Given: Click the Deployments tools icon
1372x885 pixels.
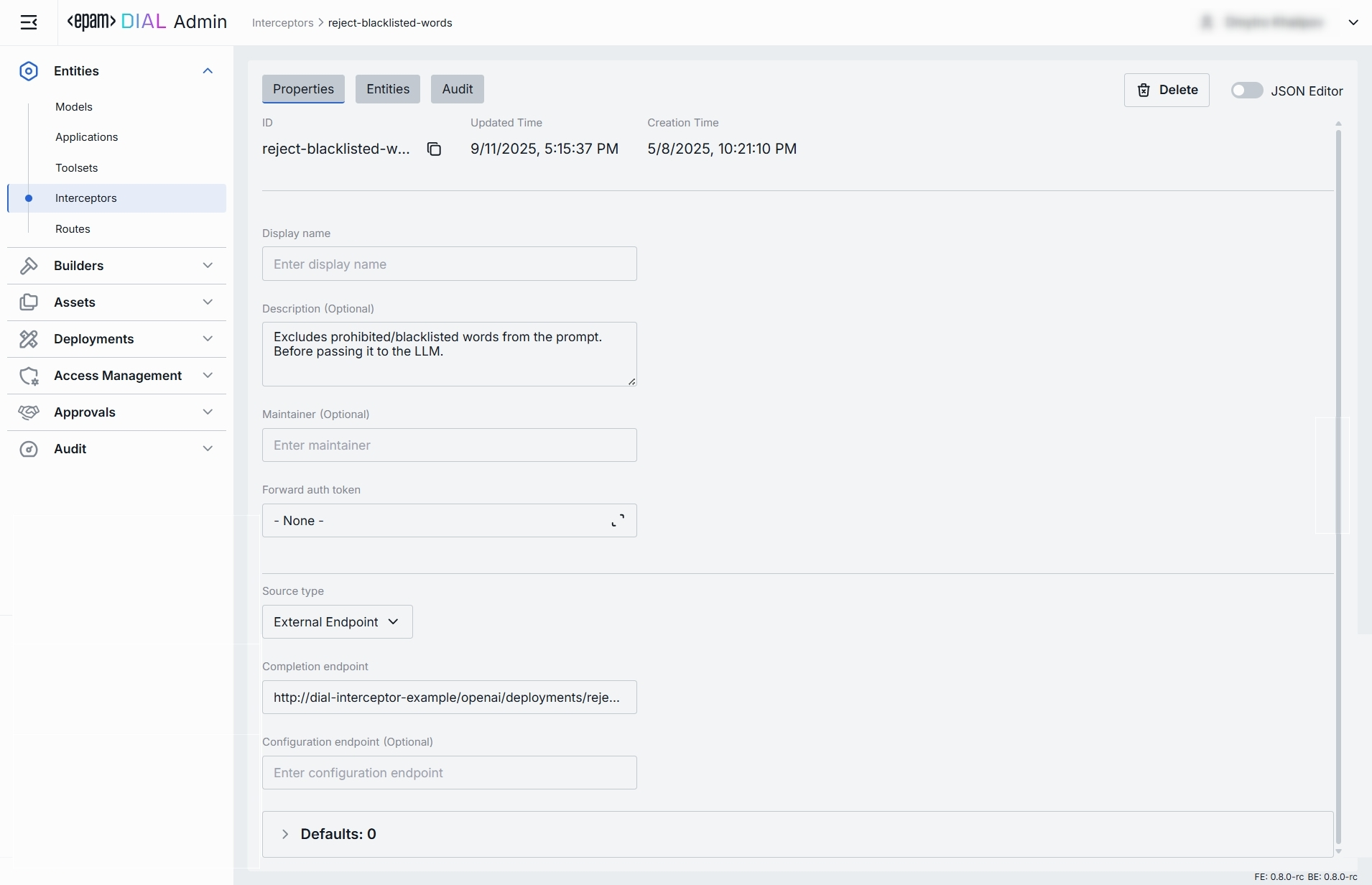Looking at the screenshot, I should coord(29,339).
